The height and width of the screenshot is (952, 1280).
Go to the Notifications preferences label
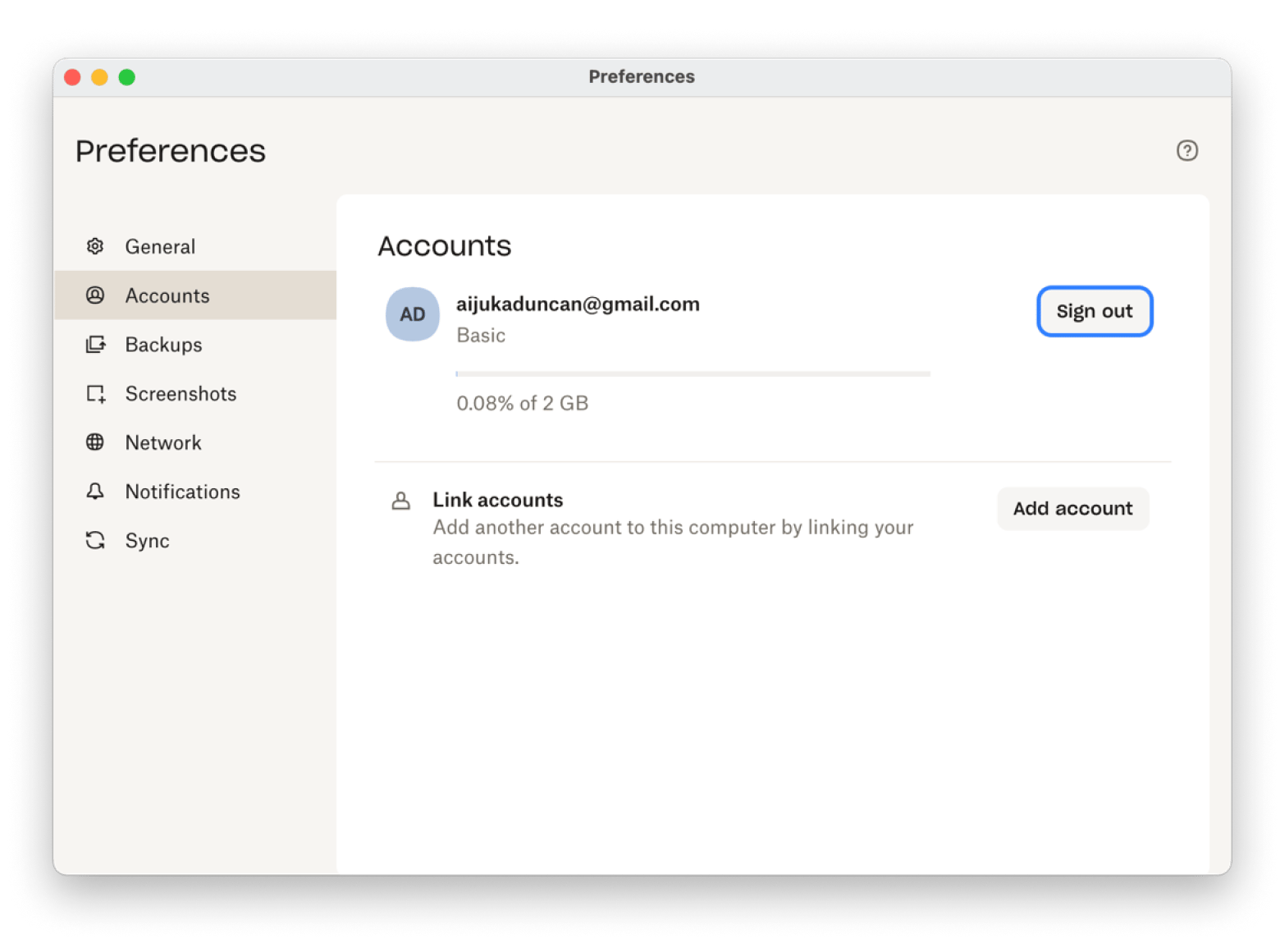tap(182, 492)
